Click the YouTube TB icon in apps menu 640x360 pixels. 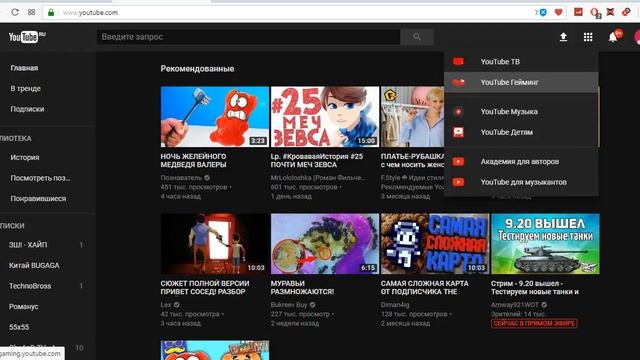click(458, 62)
